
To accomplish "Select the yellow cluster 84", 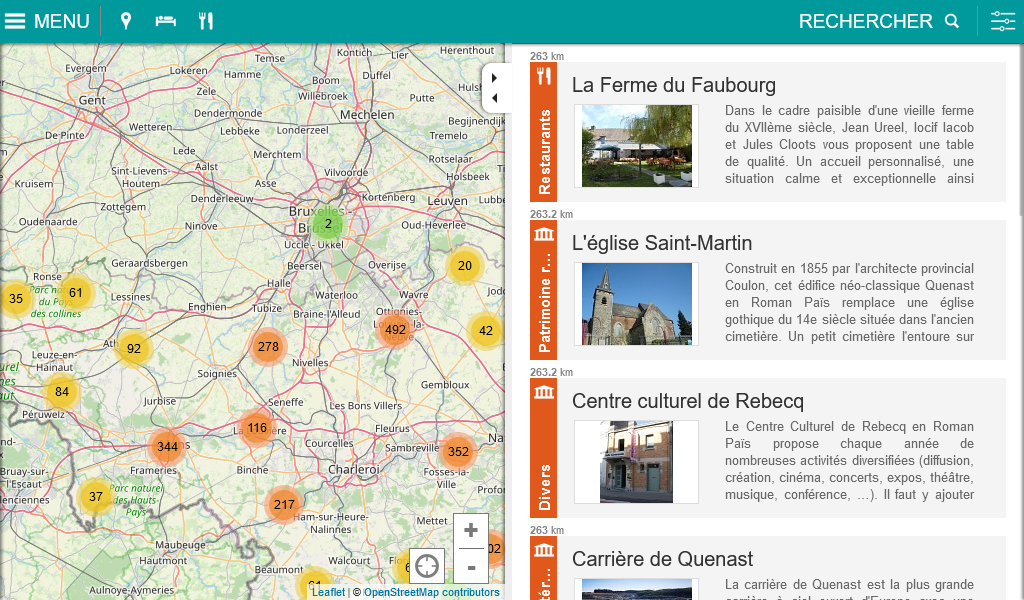I will point(62,392).
